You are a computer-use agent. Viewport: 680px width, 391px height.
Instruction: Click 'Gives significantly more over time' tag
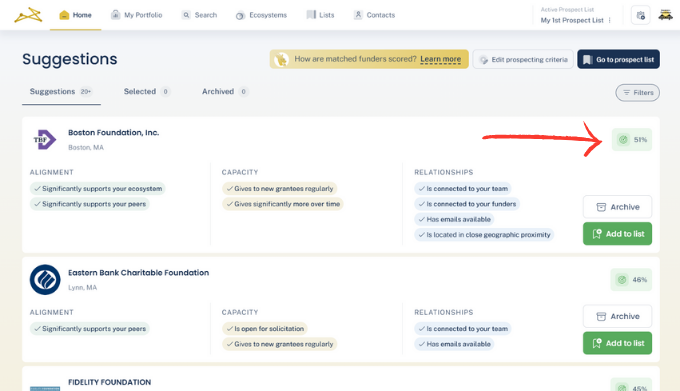coord(283,204)
